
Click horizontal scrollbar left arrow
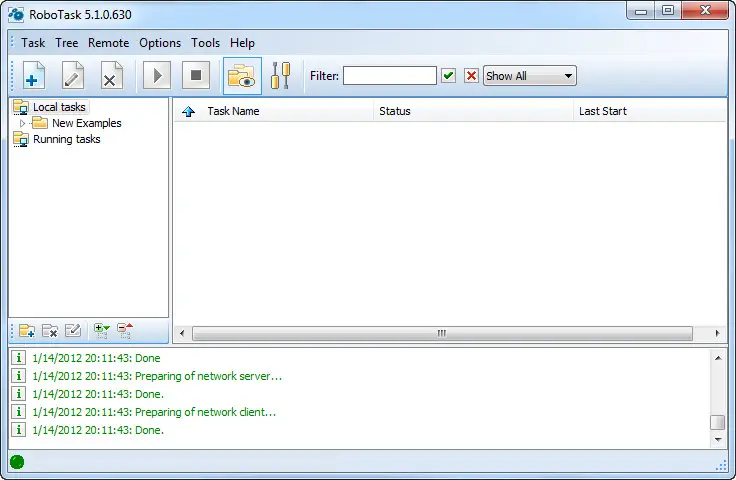182,334
